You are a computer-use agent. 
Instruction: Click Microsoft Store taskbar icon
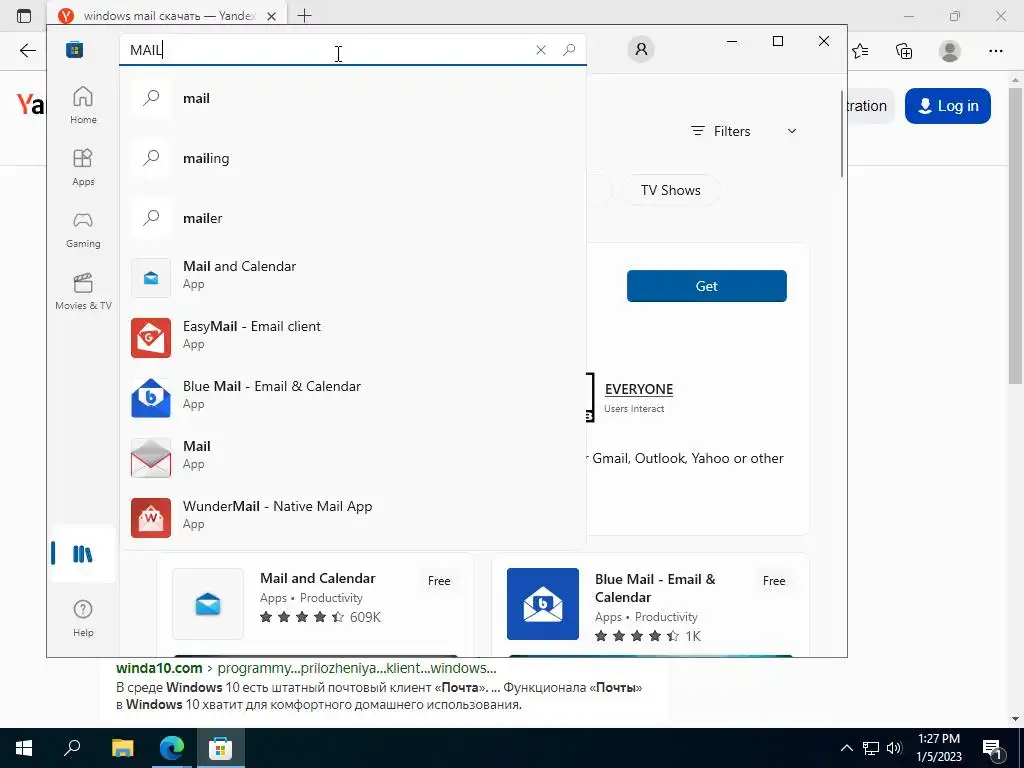coord(221,748)
